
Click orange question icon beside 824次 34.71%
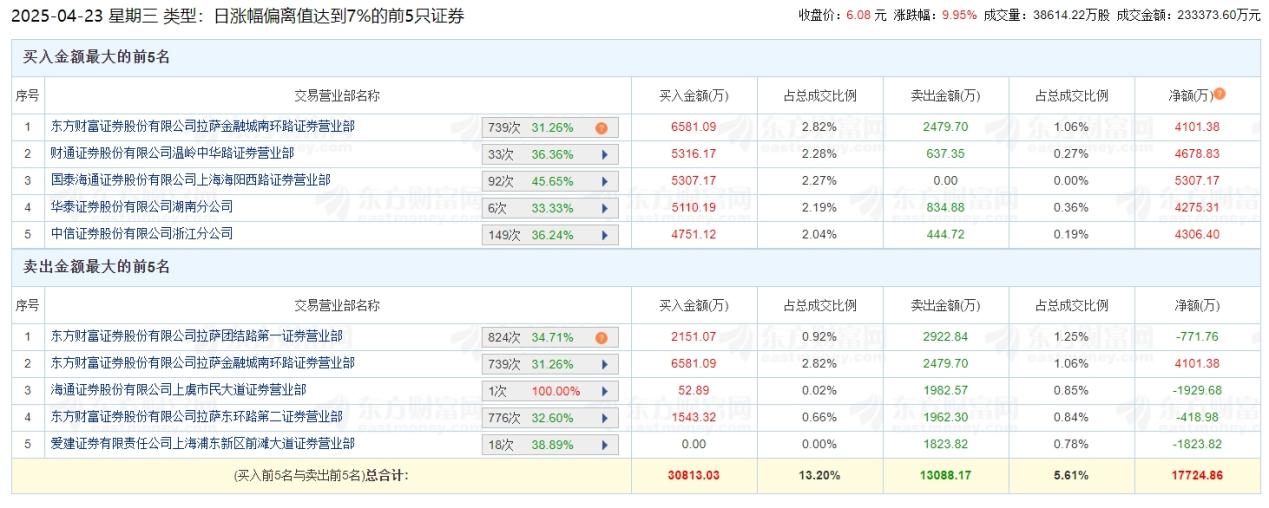tap(601, 338)
